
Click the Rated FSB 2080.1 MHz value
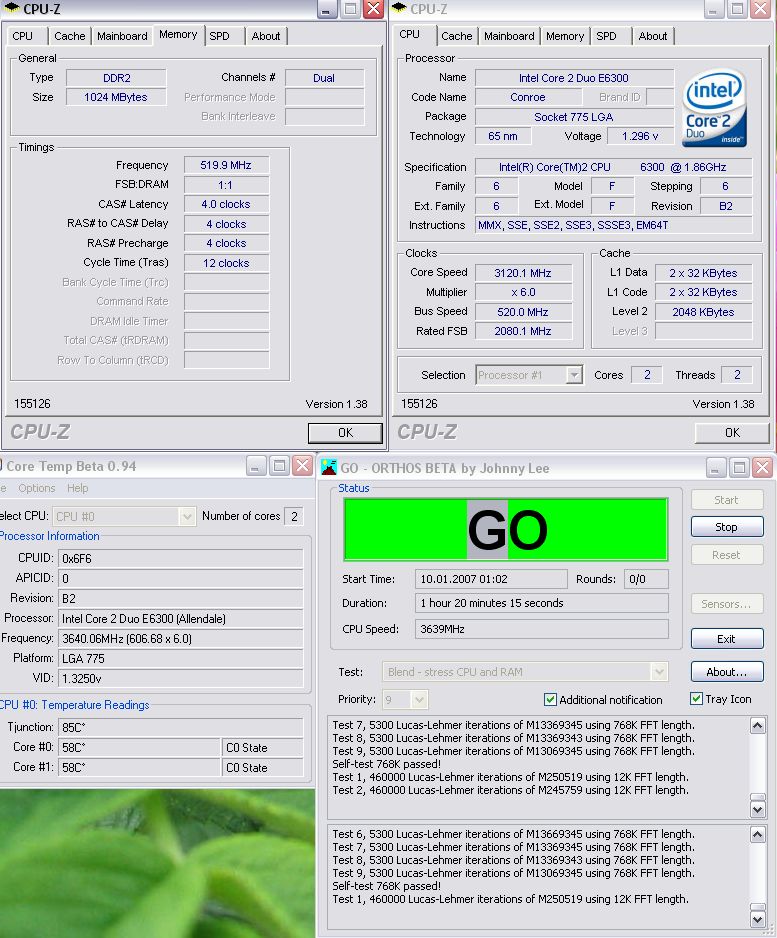[523, 331]
